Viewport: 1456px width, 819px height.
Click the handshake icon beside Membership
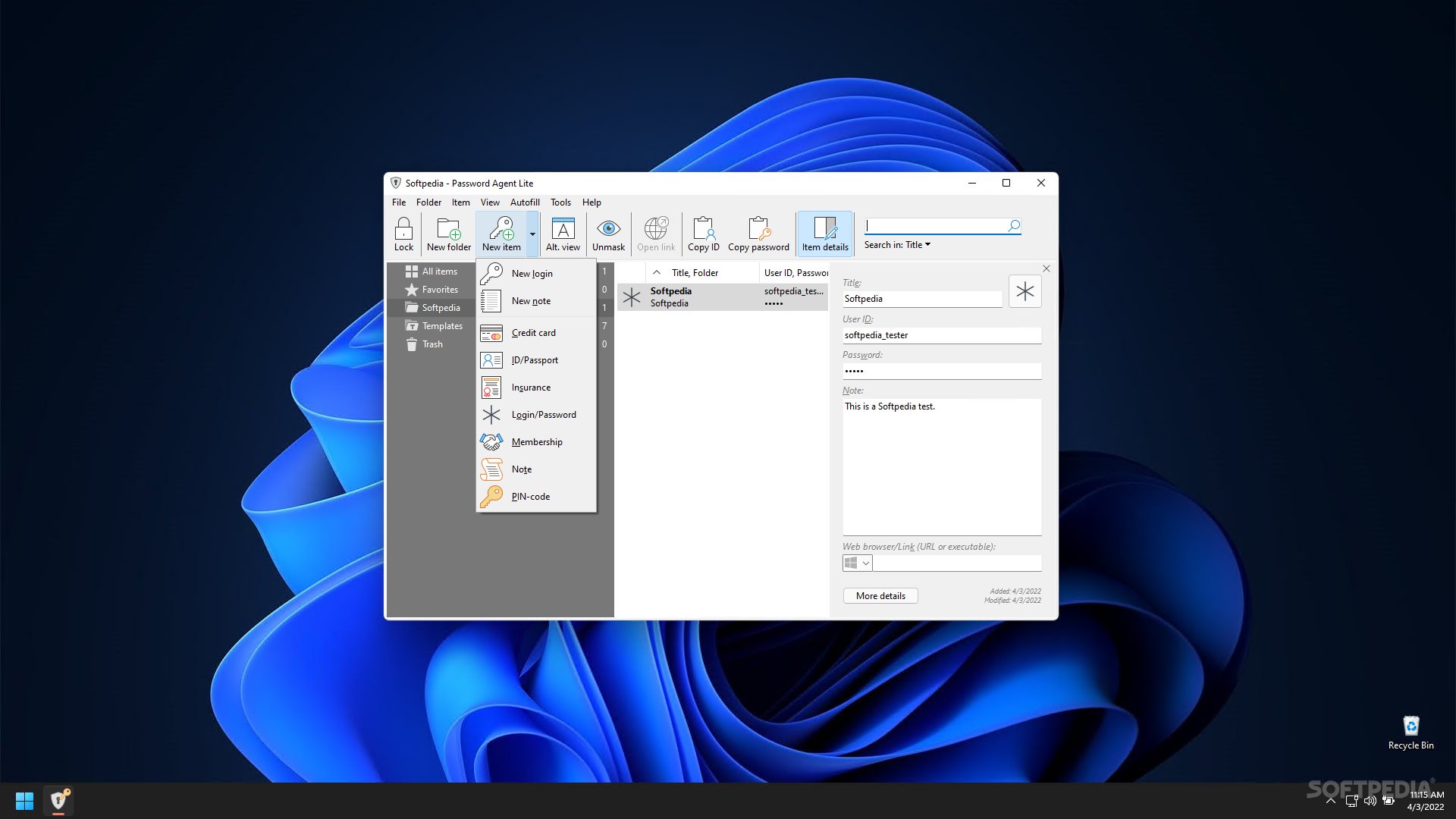click(x=491, y=441)
